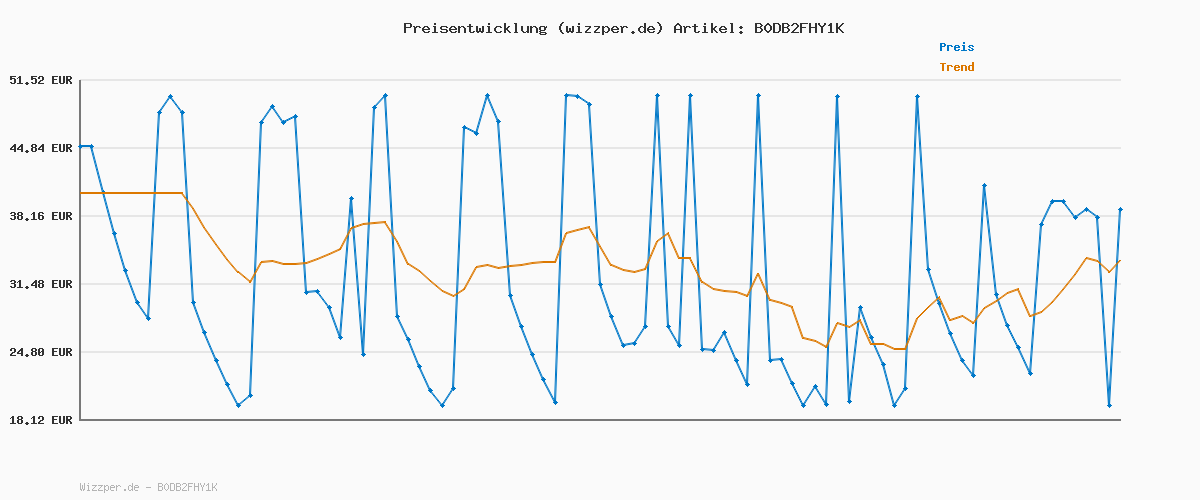Select the orange trend line's starting point
The width and height of the screenshot is (1200, 500).
coord(81,192)
